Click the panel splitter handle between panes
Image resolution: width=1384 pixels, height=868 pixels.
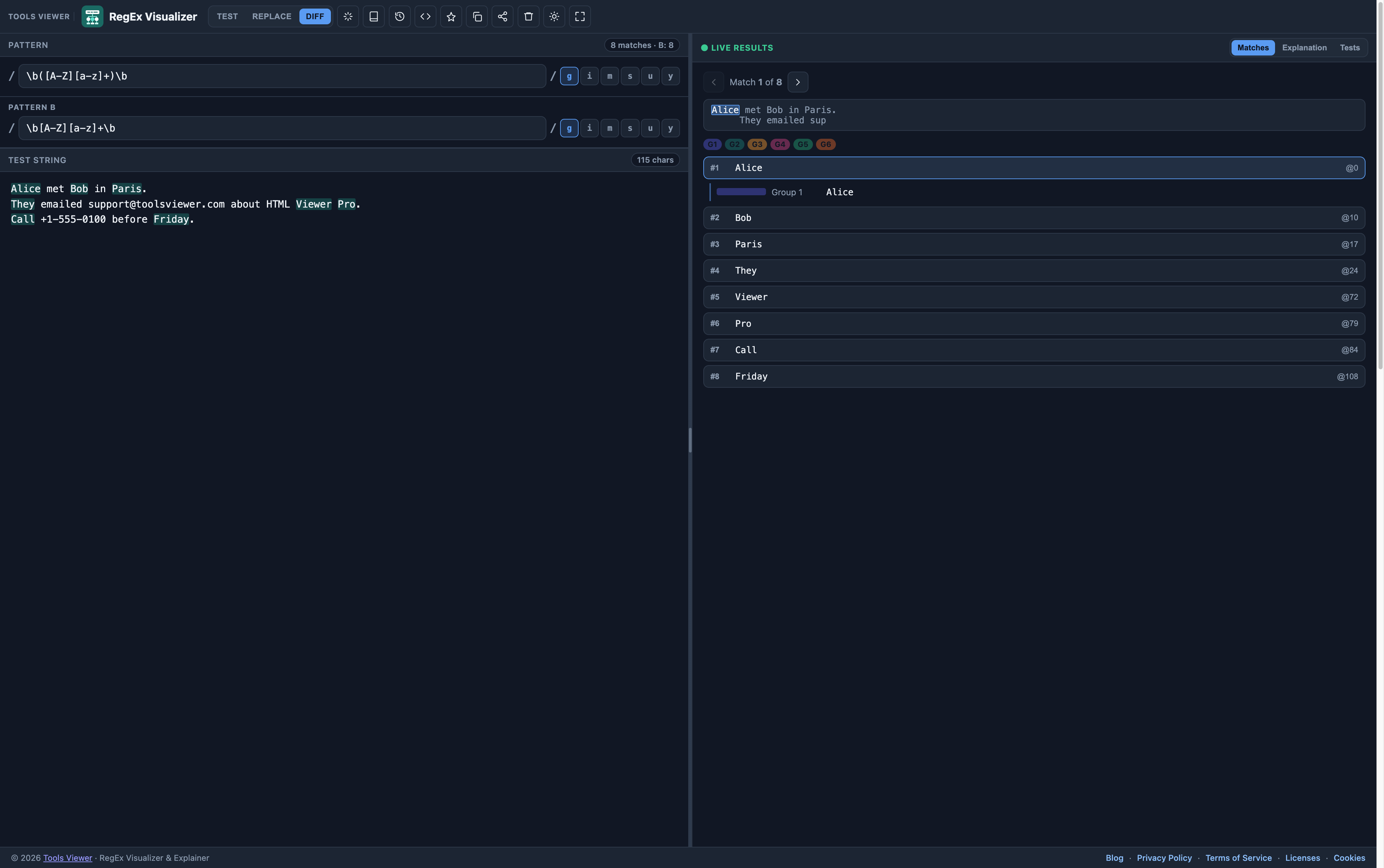tap(690, 440)
